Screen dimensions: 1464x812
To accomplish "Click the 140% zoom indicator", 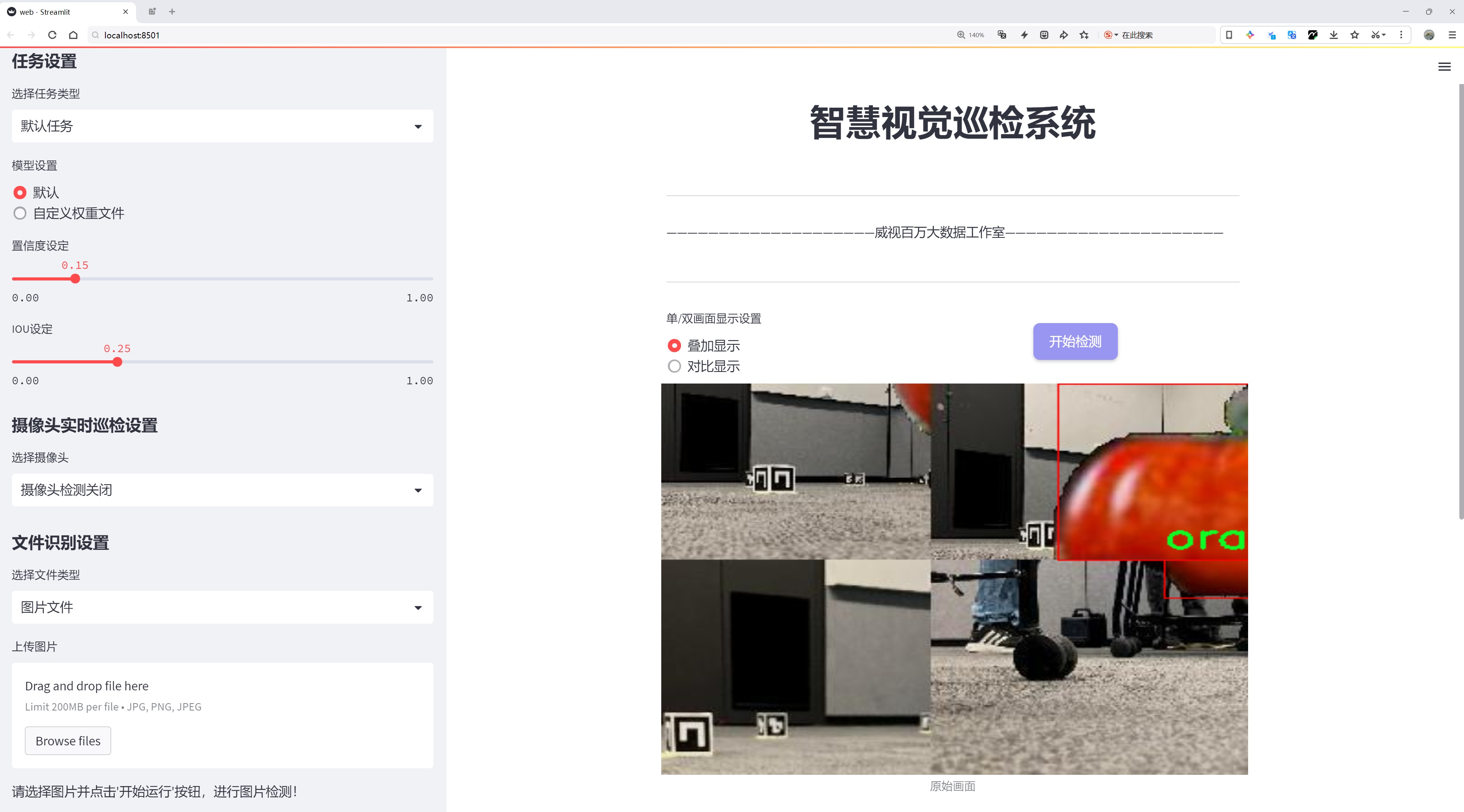I will (970, 34).
